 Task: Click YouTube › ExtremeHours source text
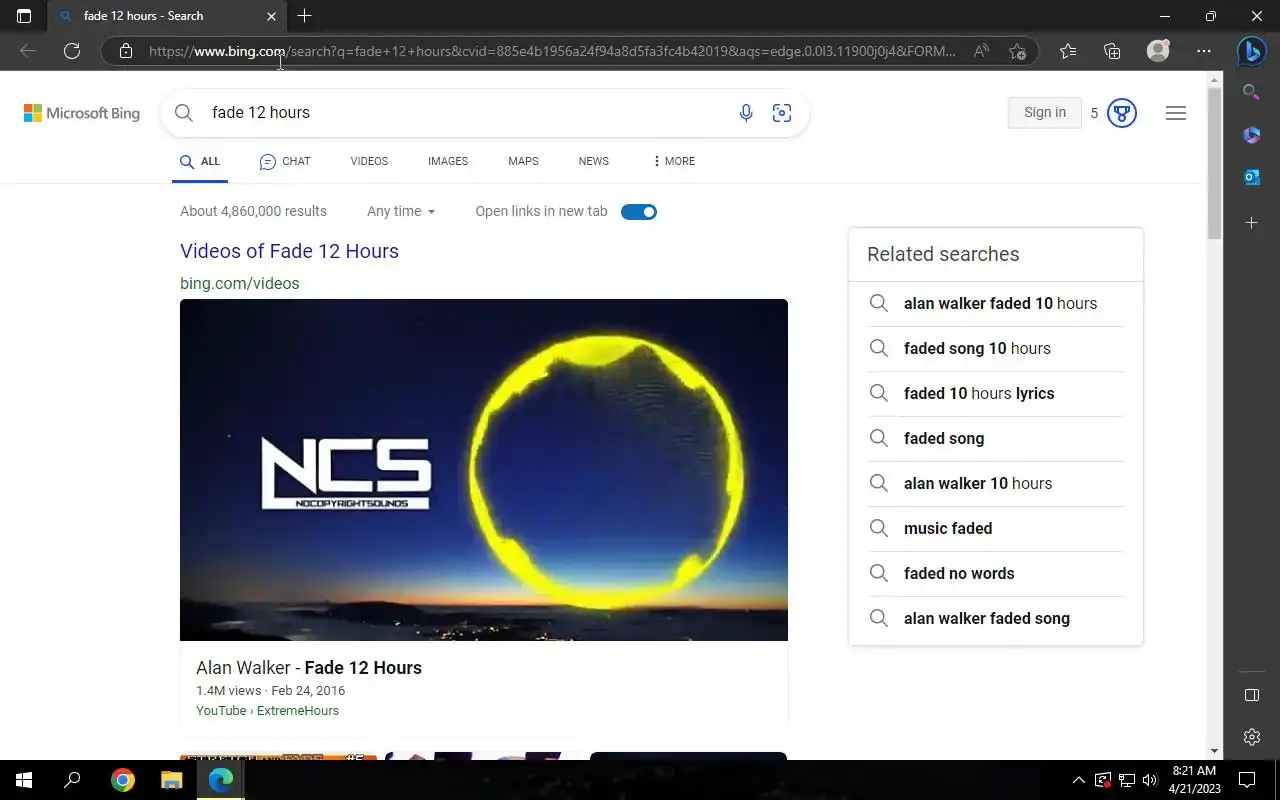pos(267,711)
